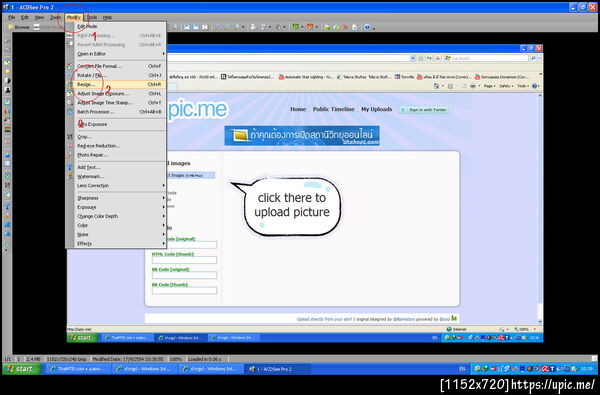Screen dimensions: 600x395
Task: Open the Zoom menu
Action: click(x=55, y=17)
